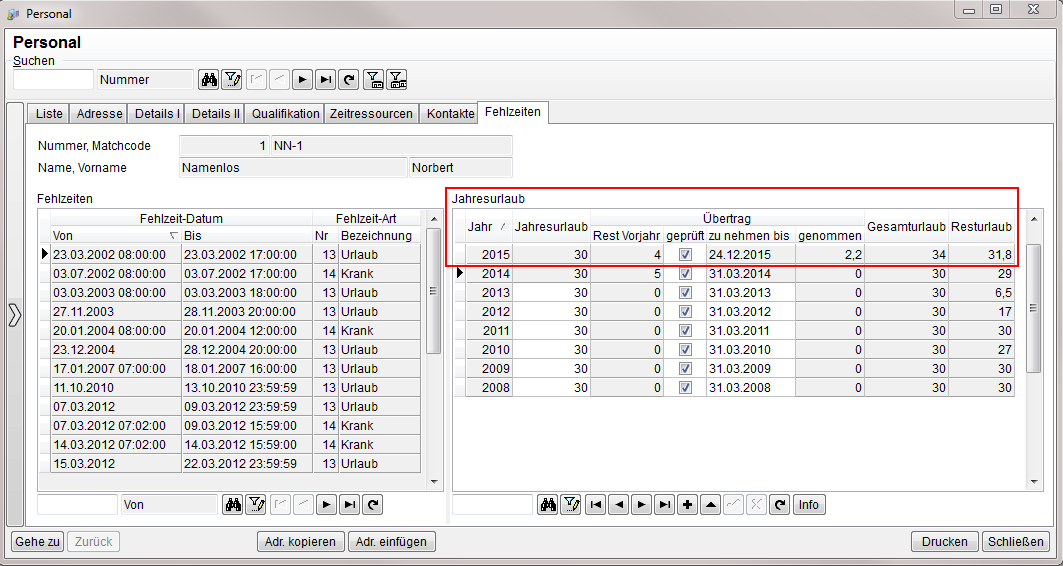Viewport: 1063px width, 566px height.
Task: Sort Jahresurlaub table by Jahr column header
Action: [x=485, y=227]
